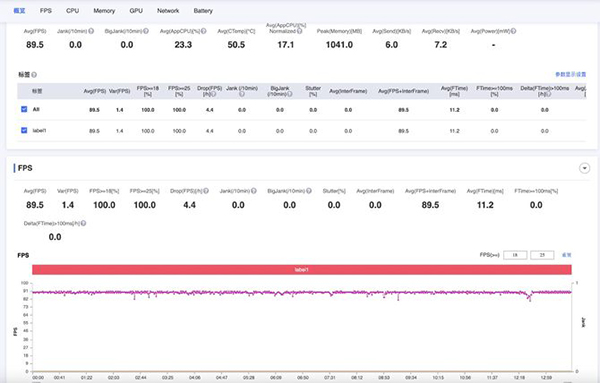Click the Avg(FTime) [ms] table column header
This screenshot has width=600, height=383.
(x=454, y=91)
